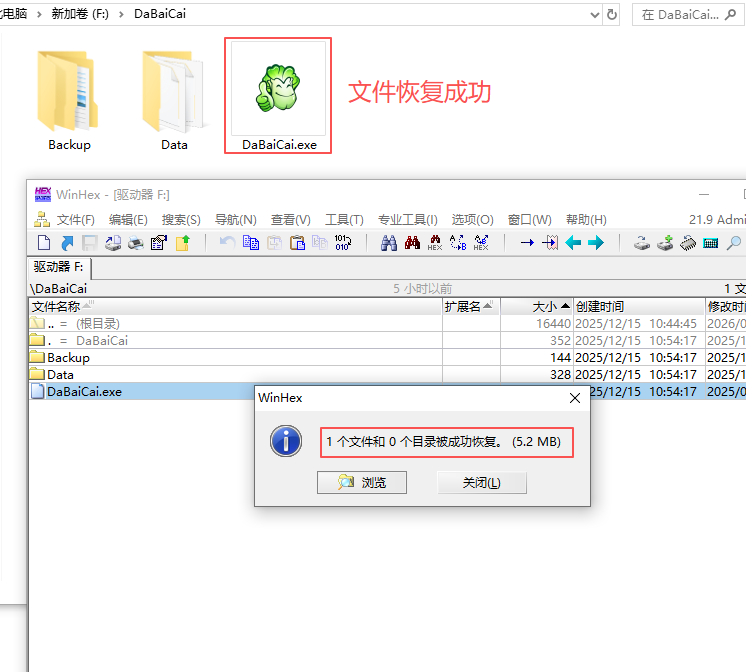Open the 搜索(S) menu
The width and height of the screenshot is (746, 672).
[181, 220]
